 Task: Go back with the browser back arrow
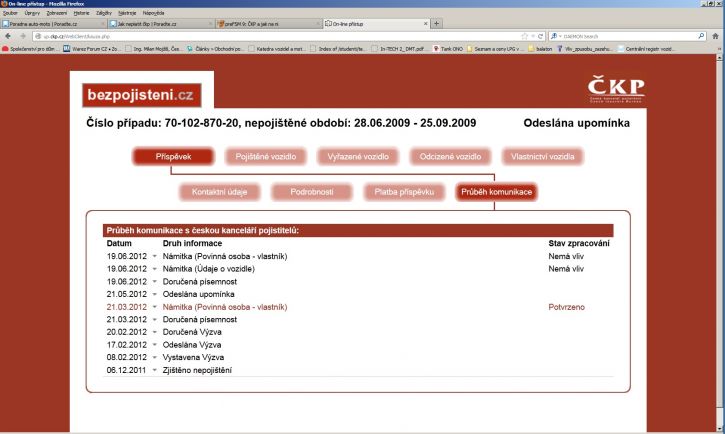coord(8,36)
